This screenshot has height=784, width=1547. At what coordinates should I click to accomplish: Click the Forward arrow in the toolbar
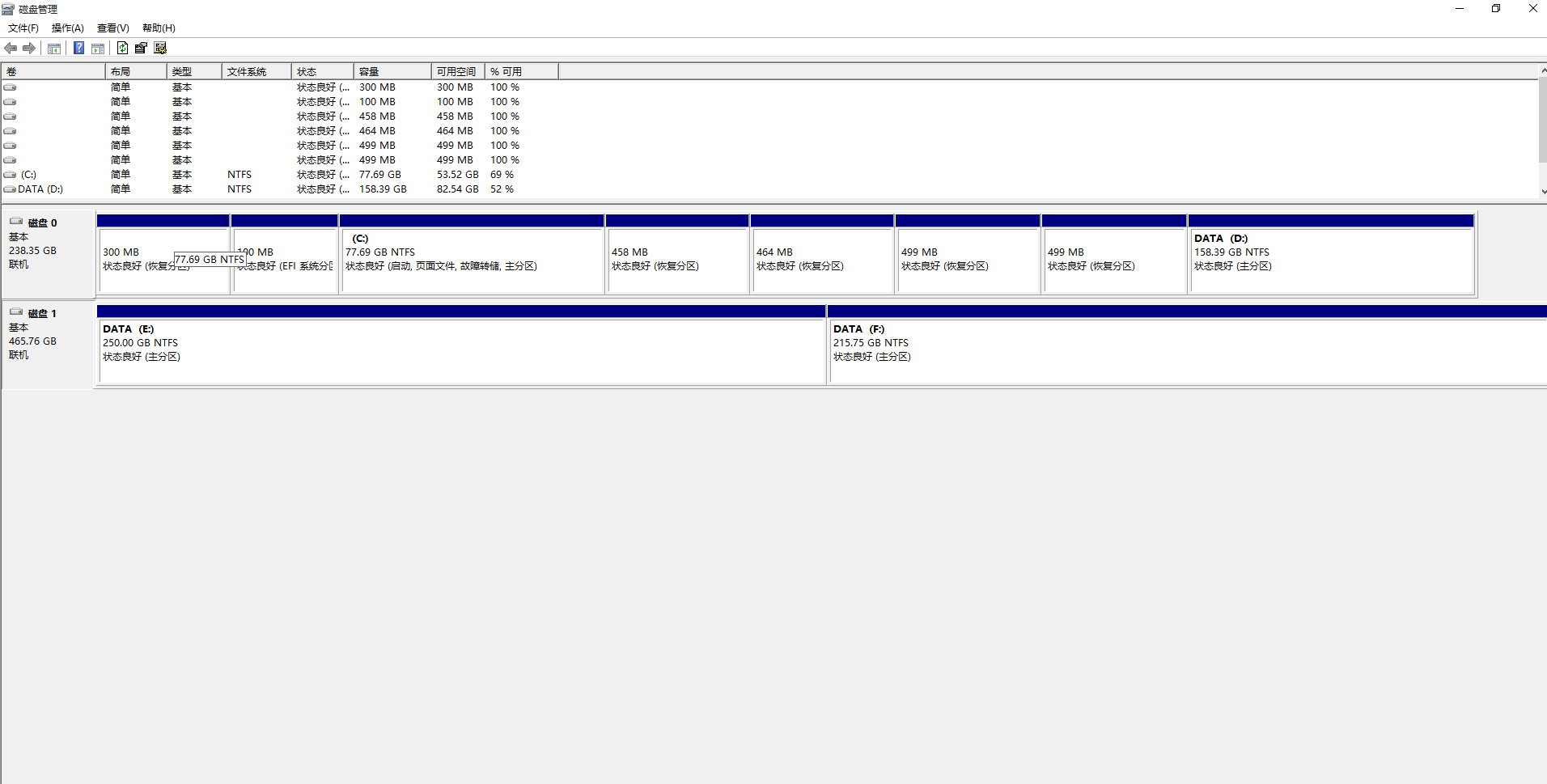29,49
